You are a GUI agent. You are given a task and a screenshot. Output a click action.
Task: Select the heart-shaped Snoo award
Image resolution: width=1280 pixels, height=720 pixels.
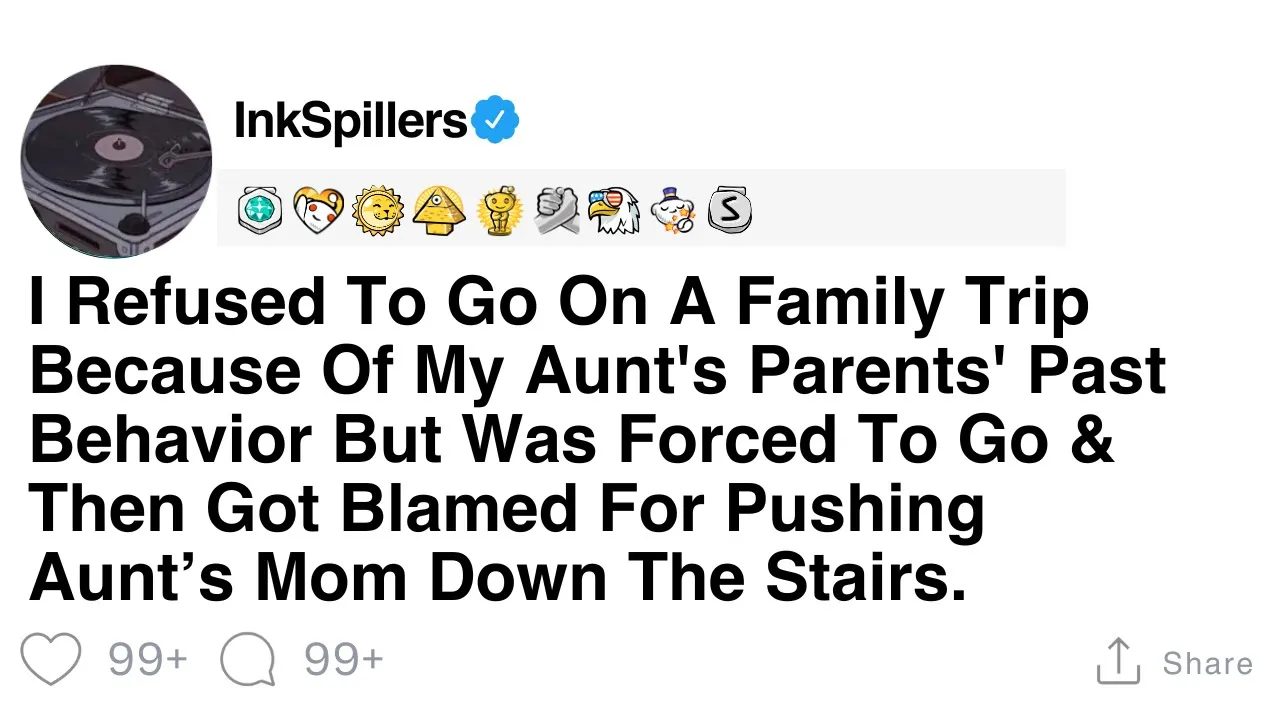click(318, 210)
